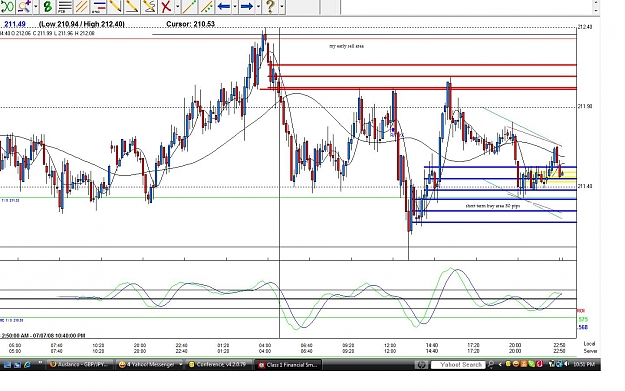Click the taskbar search magnifier icon
Image resolution: width=625 pixels, height=391 pixels.
[491, 365]
